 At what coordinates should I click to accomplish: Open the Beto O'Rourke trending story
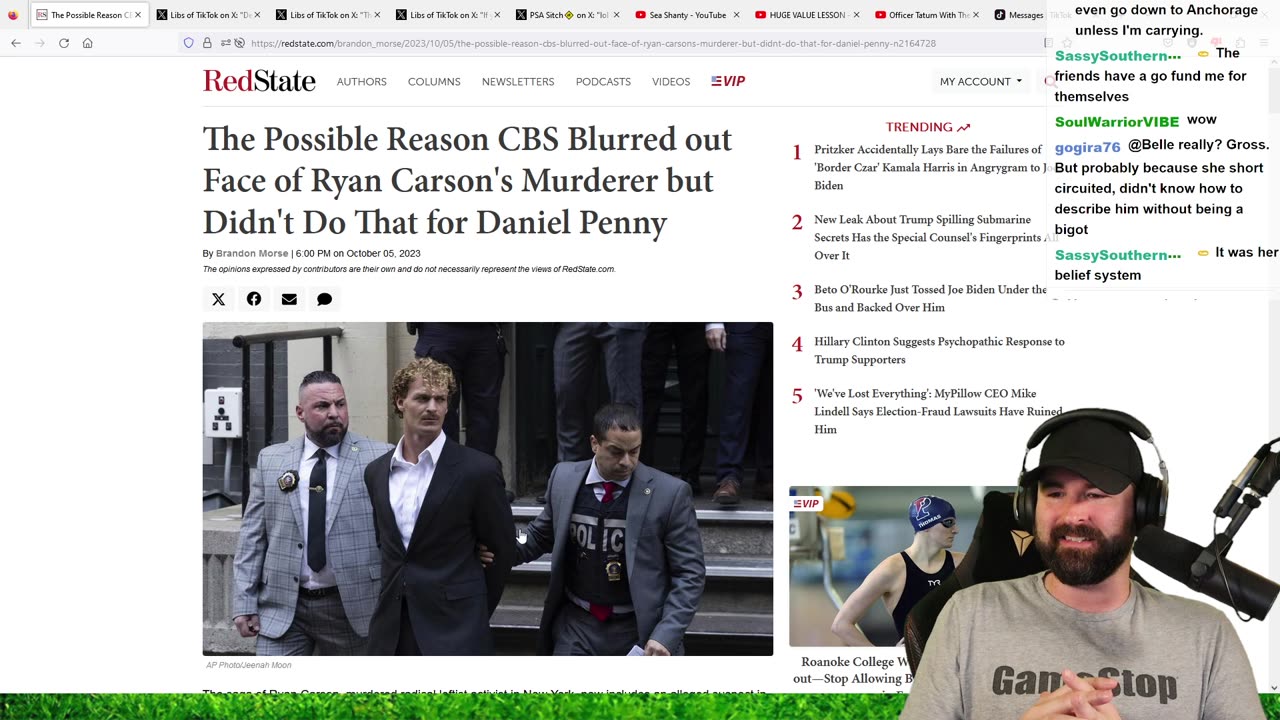click(928, 298)
